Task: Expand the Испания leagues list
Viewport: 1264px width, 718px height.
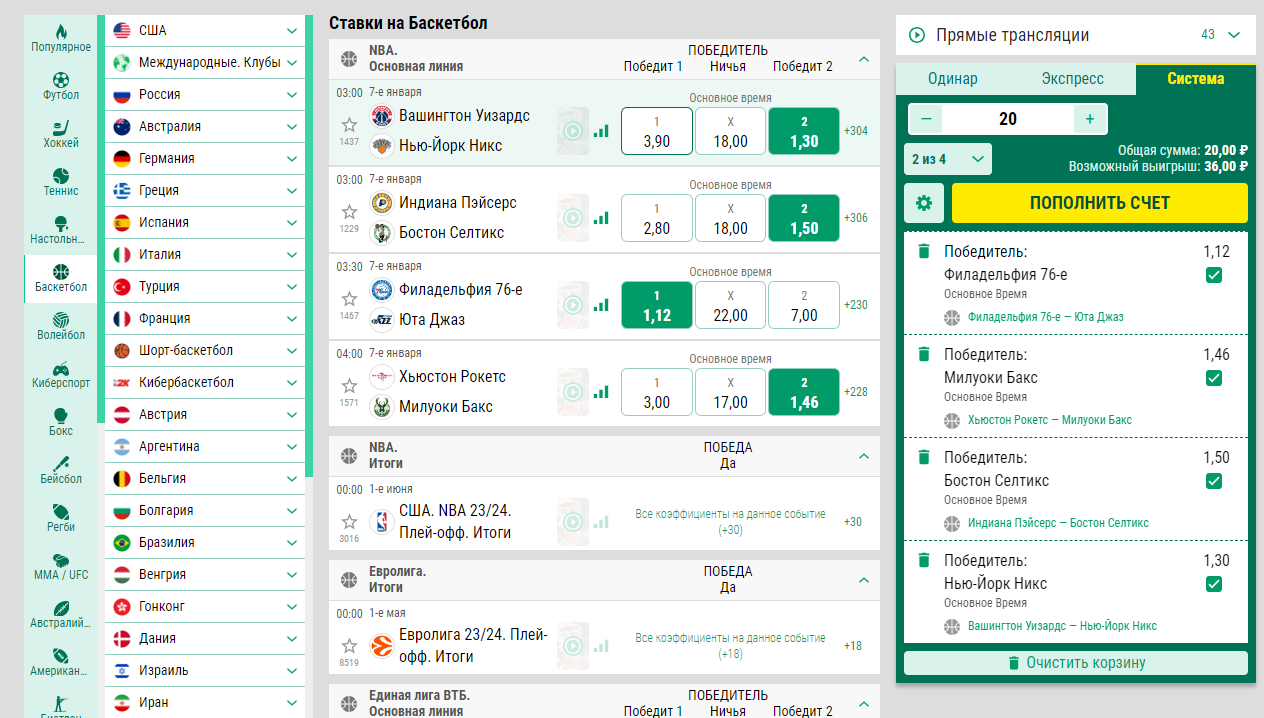Action: coord(205,222)
